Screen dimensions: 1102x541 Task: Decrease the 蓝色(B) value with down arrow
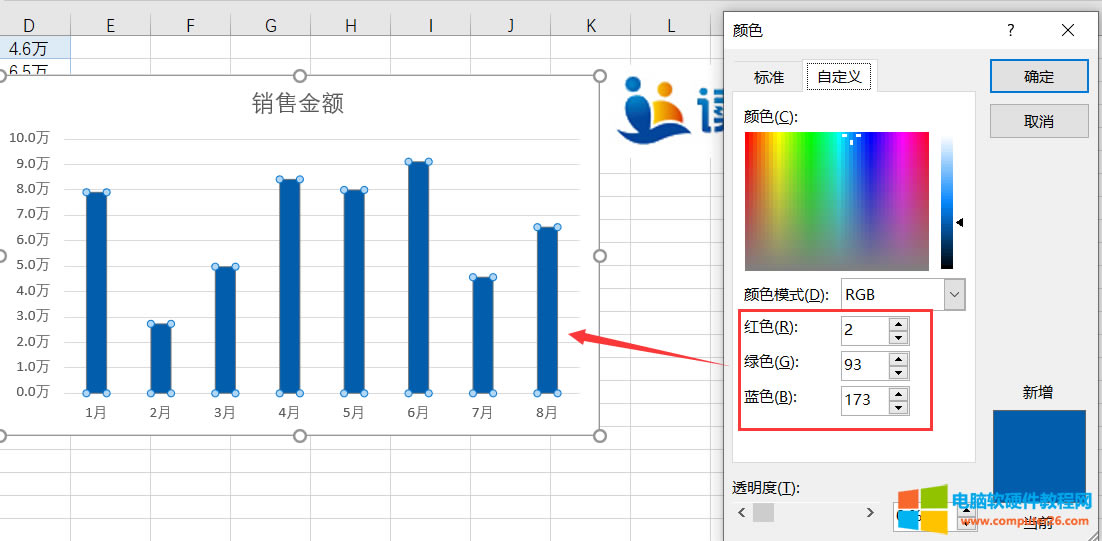pos(898,408)
